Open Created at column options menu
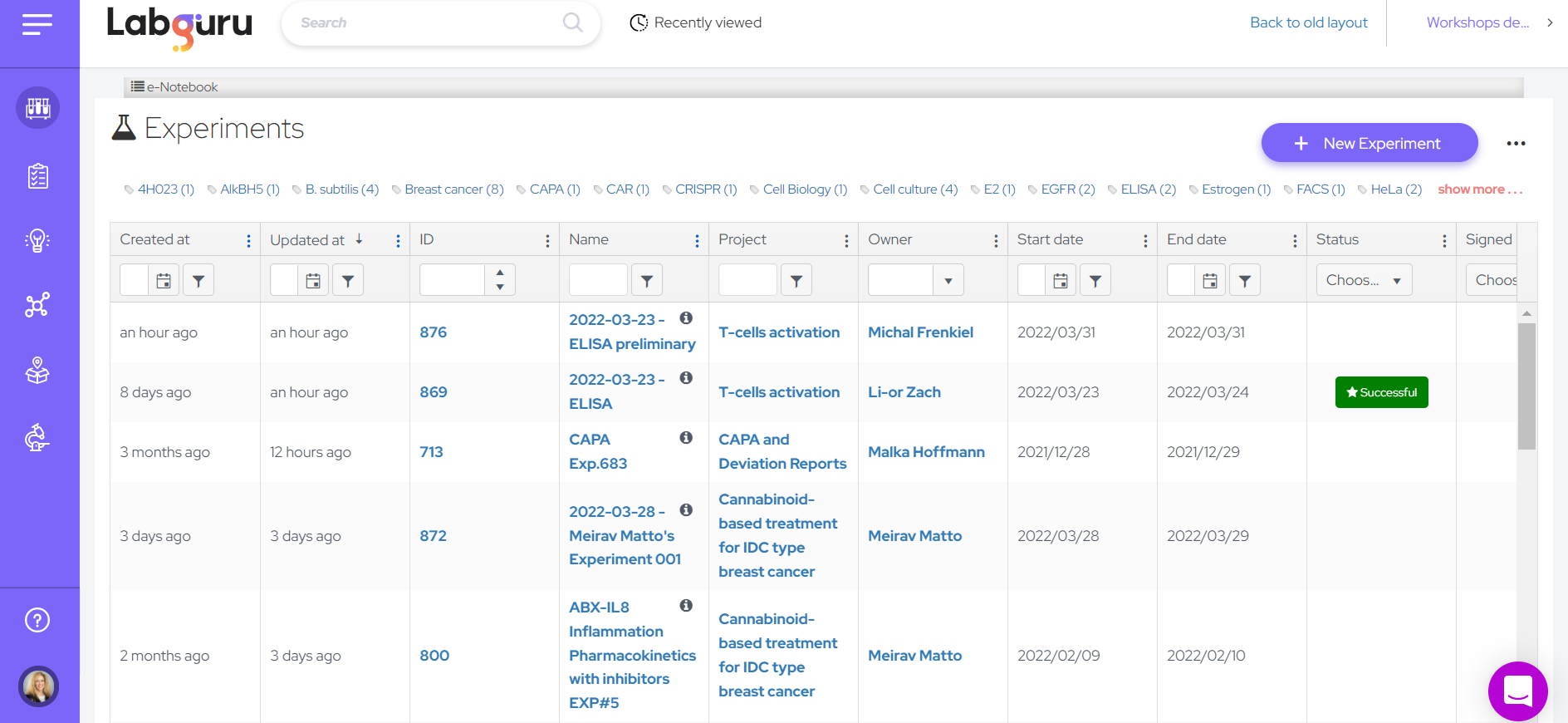 248,241
